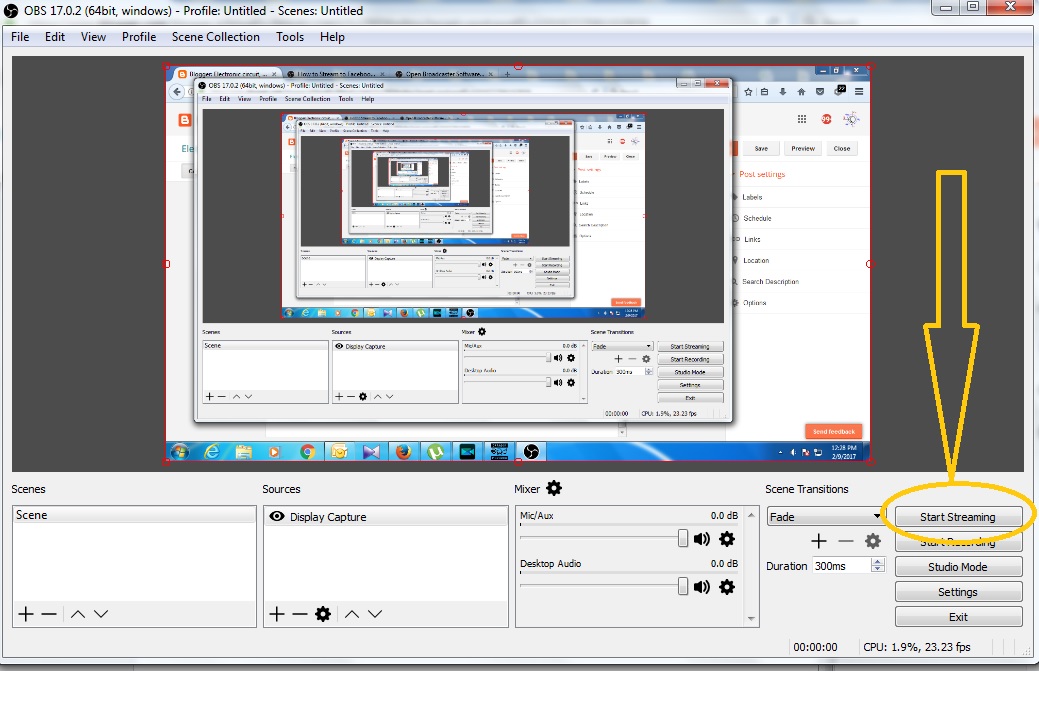
Task: Toggle Display Capture visibility eye
Action: click(277, 516)
